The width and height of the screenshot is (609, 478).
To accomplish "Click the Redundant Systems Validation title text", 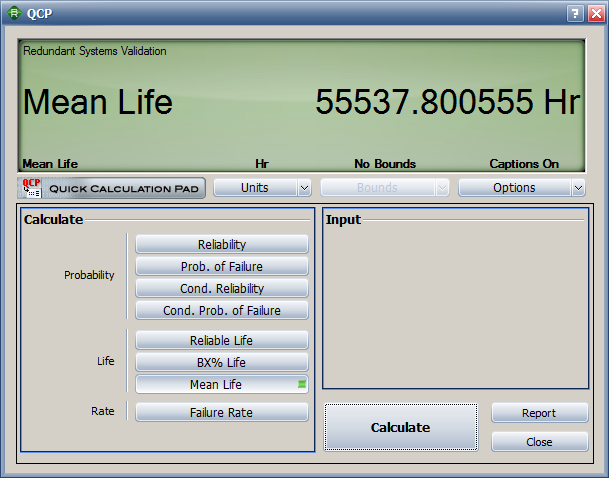I will [x=95, y=51].
